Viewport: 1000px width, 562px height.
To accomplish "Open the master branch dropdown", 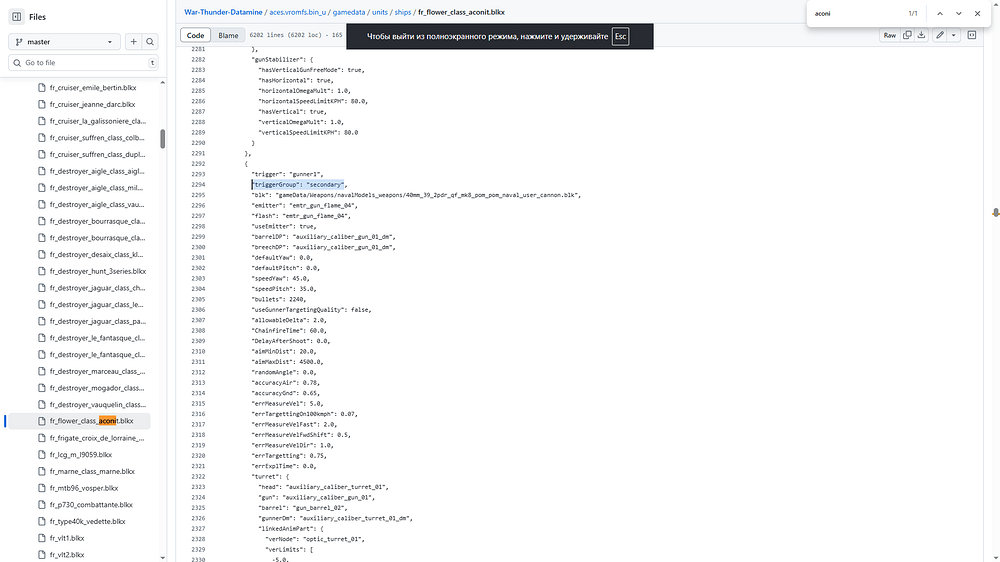I will pyautogui.click(x=64, y=42).
